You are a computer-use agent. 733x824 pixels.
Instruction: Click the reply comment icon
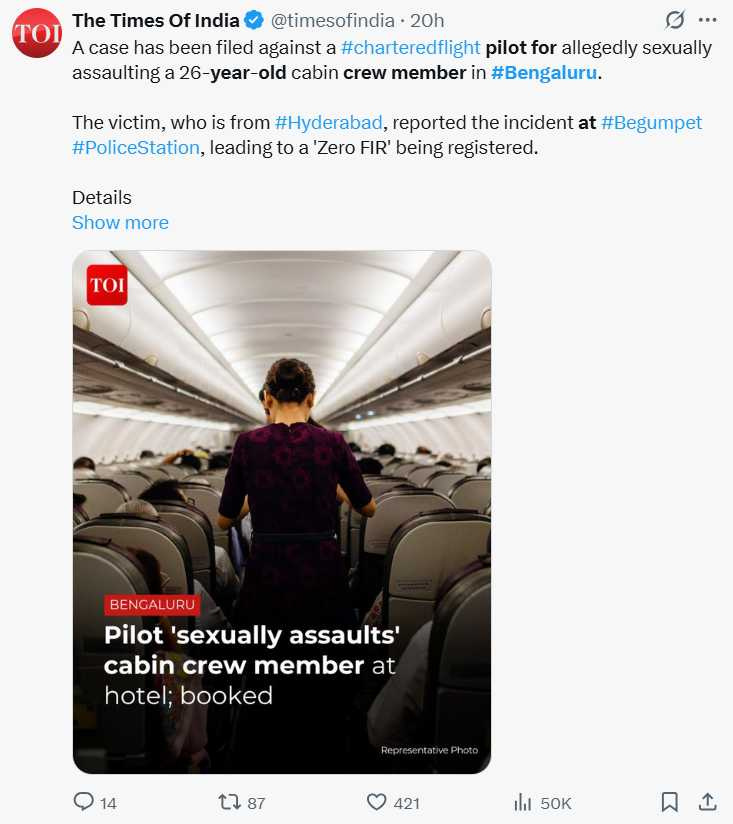click(x=83, y=802)
